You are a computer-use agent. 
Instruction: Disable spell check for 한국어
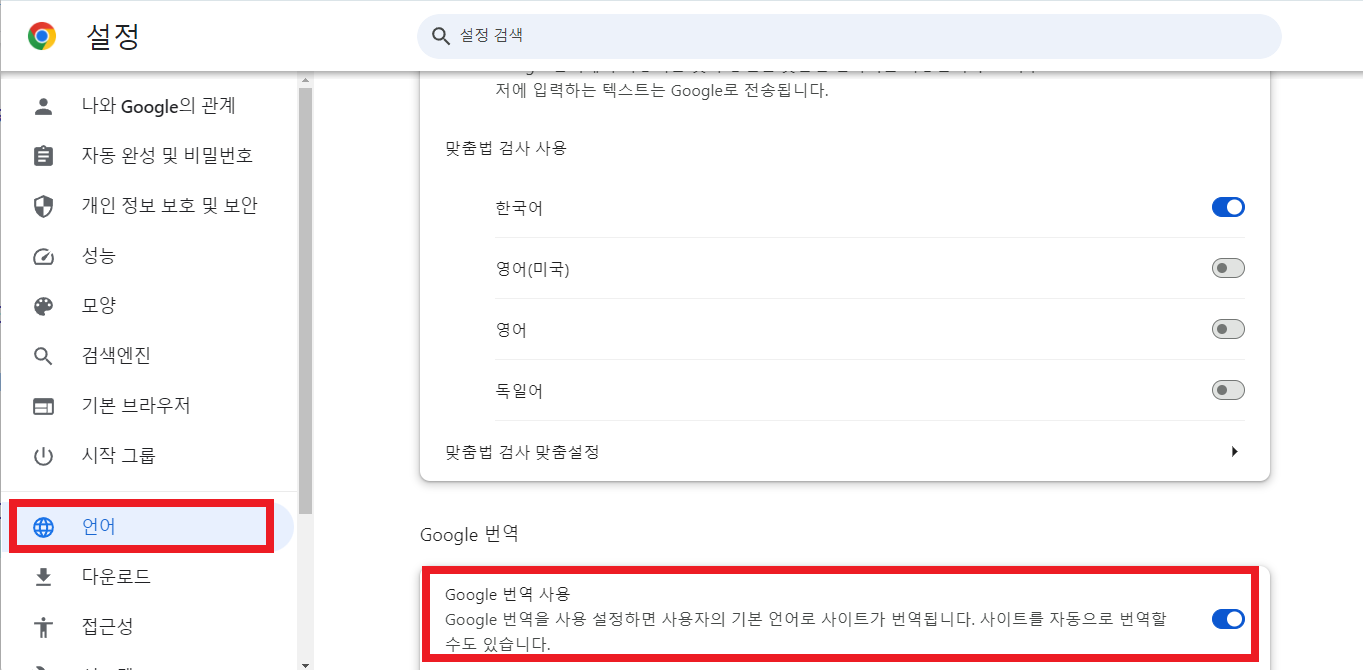coord(1228,207)
